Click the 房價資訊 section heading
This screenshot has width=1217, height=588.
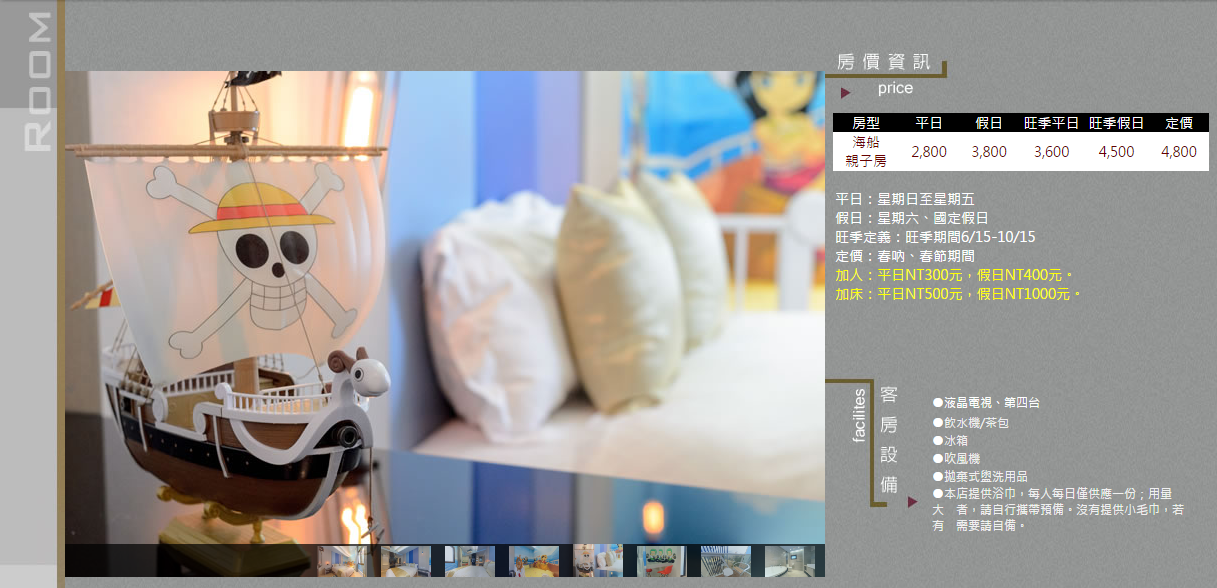(883, 62)
